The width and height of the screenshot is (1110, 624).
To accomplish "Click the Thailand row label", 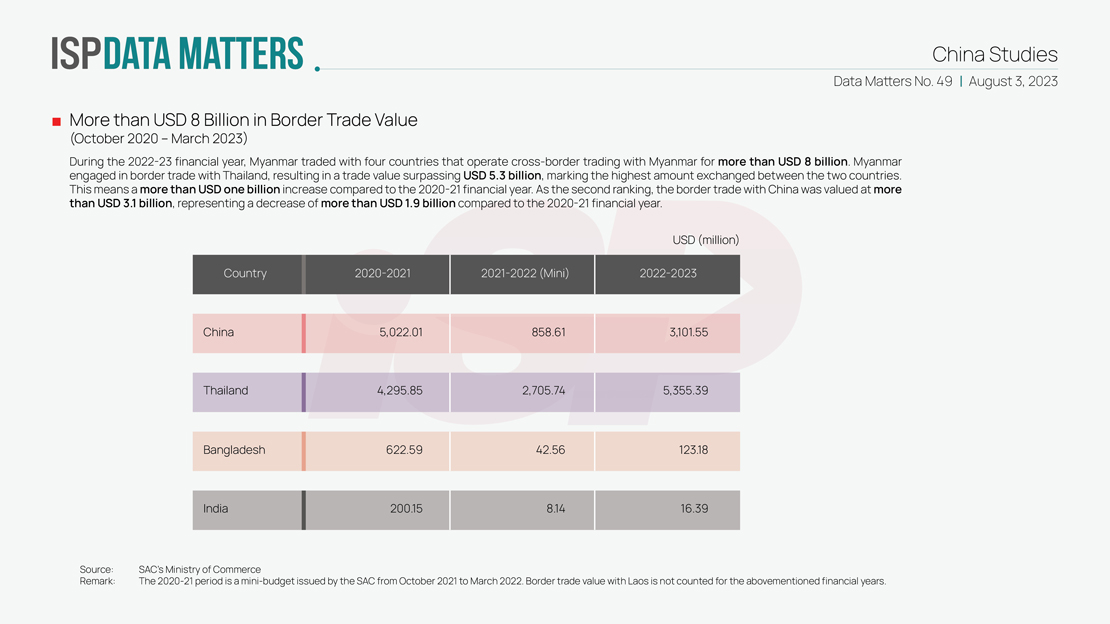I will click(x=226, y=391).
